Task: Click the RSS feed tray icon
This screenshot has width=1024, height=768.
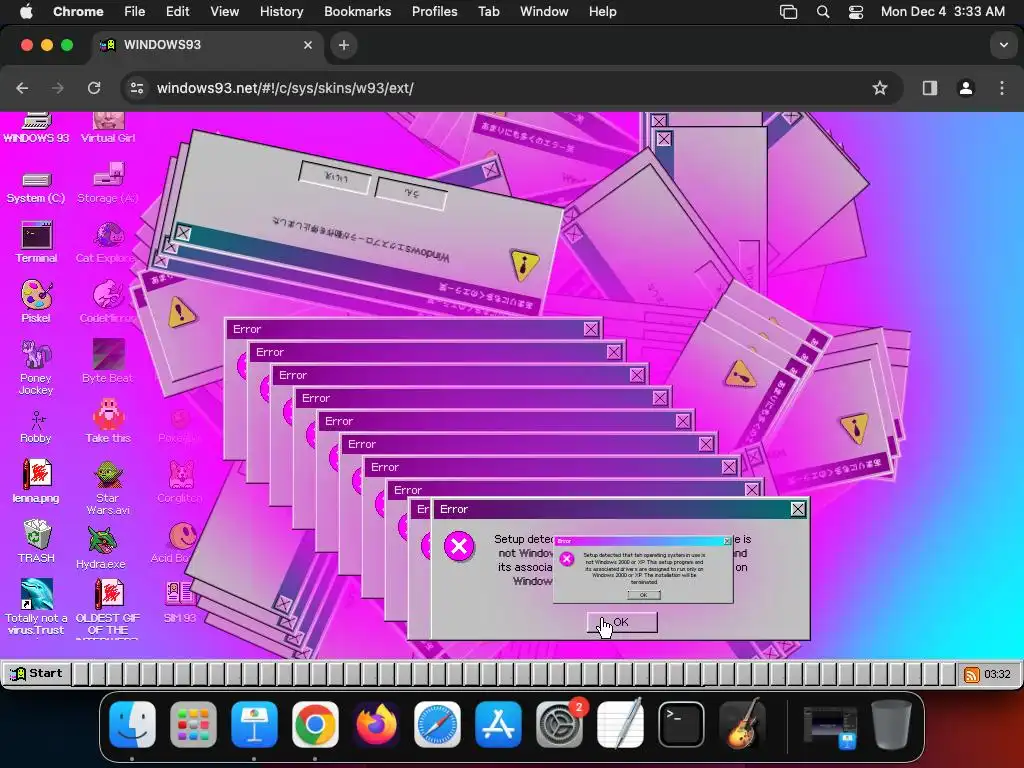Action: tap(972, 675)
